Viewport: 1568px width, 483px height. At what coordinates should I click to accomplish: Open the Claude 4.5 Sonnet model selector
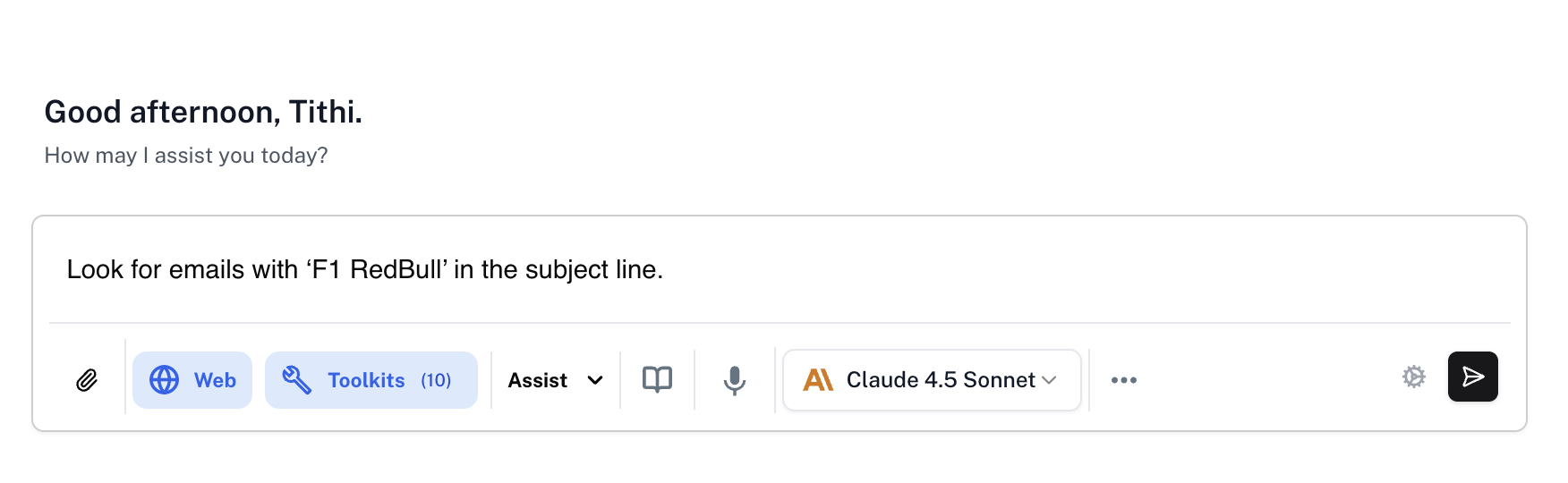[x=933, y=380]
